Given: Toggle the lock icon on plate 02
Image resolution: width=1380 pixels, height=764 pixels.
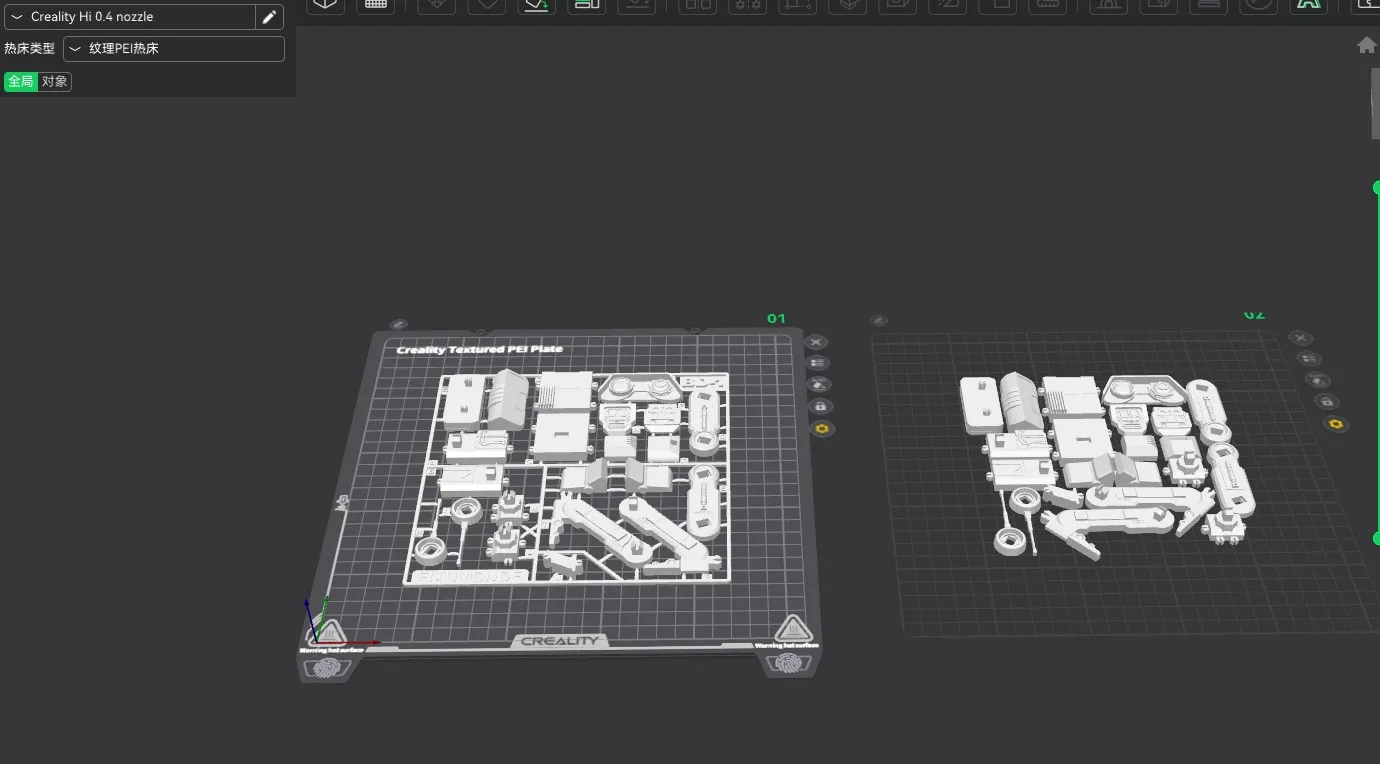Looking at the screenshot, I should coord(1326,401).
